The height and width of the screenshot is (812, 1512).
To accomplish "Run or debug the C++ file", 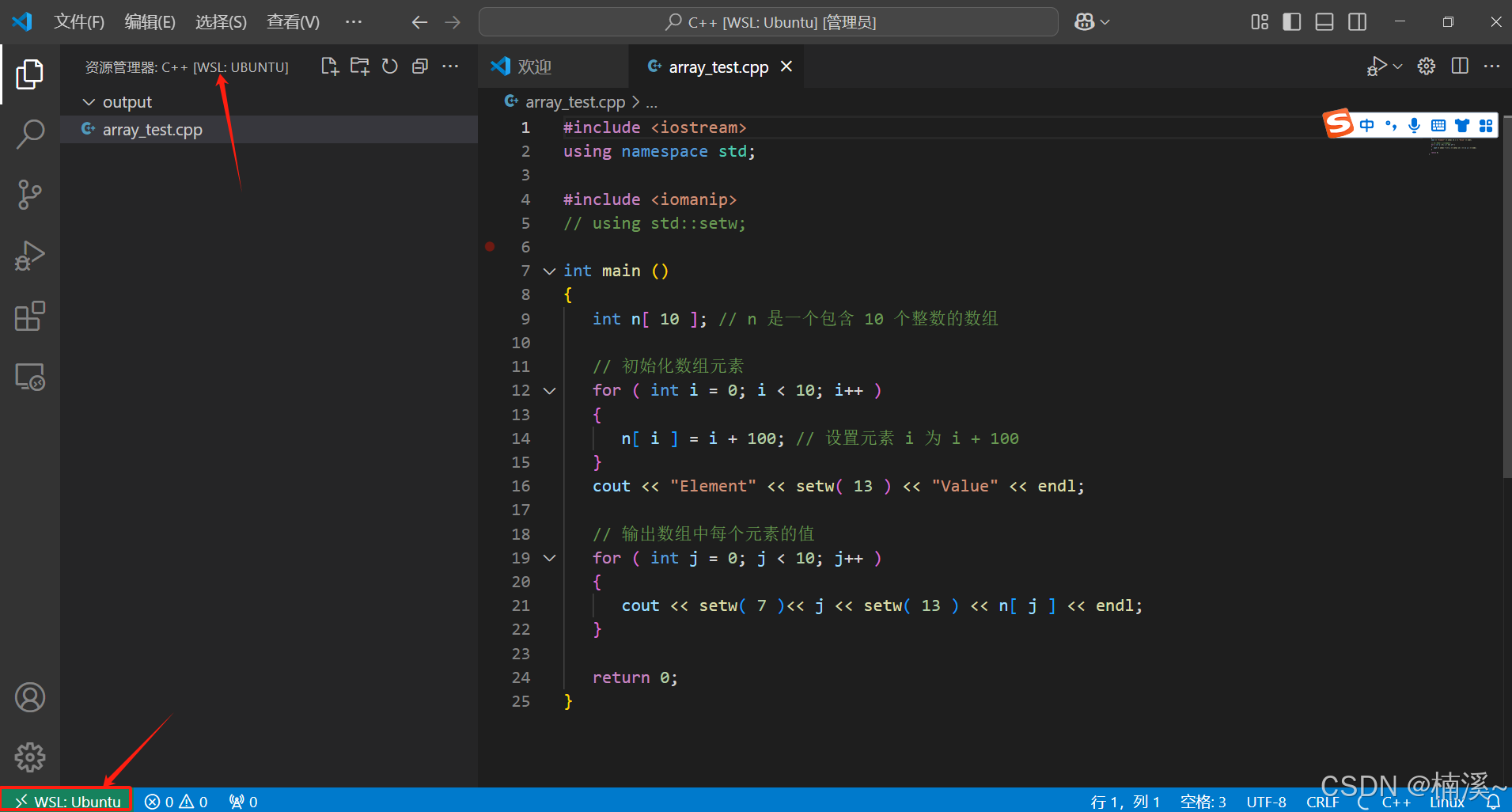I will point(1377,66).
